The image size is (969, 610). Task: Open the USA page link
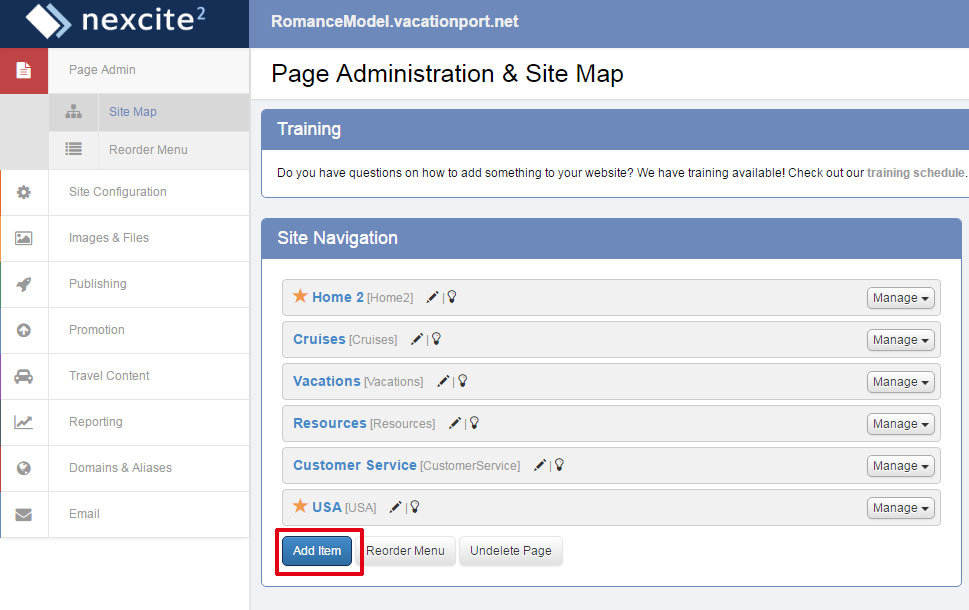click(x=326, y=507)
